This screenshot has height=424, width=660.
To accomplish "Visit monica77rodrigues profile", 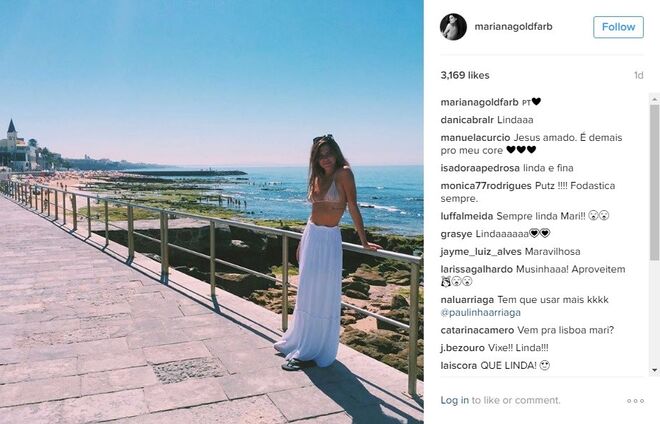I will 486,186.
